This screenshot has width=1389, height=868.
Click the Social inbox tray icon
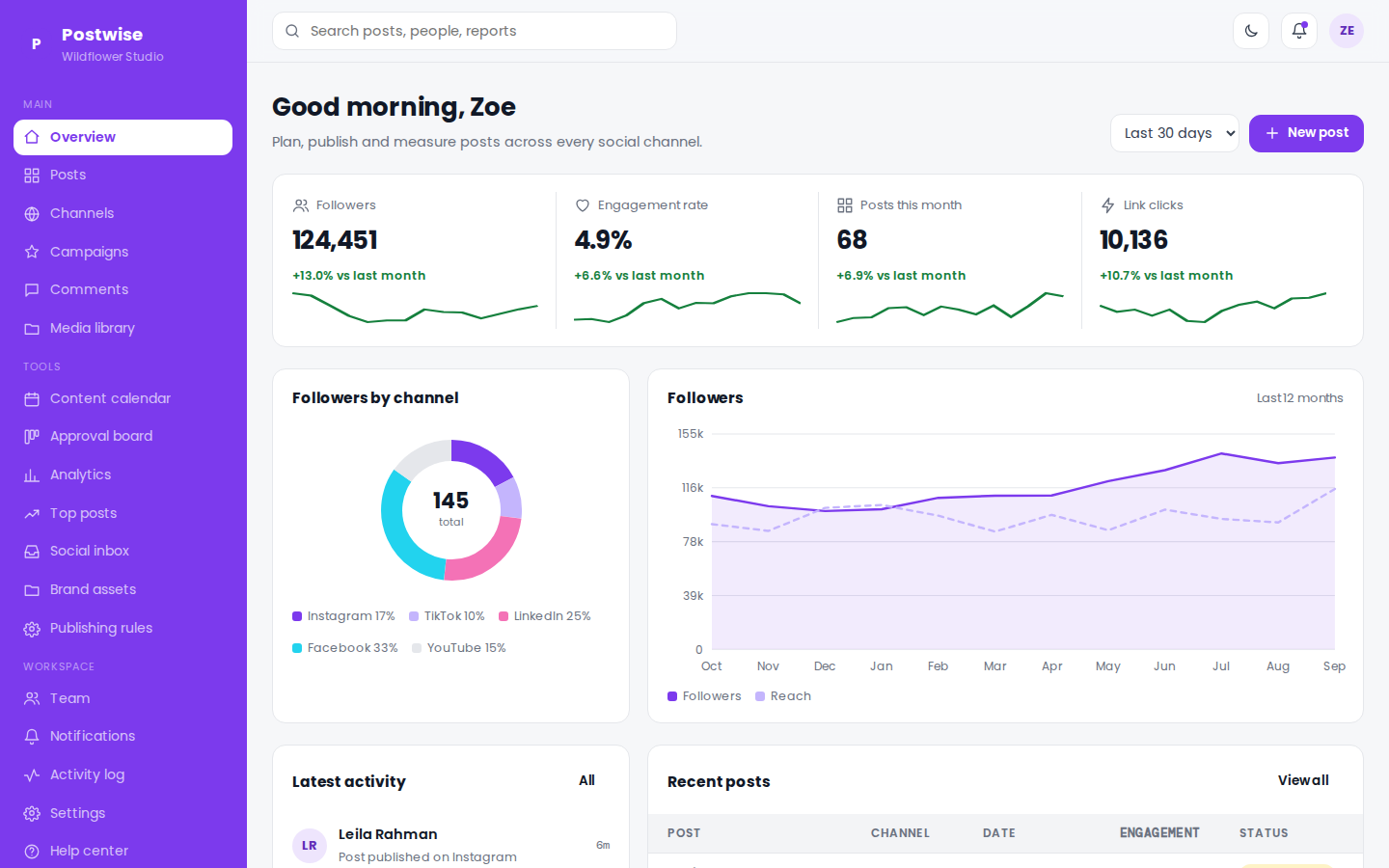point(32,552)
